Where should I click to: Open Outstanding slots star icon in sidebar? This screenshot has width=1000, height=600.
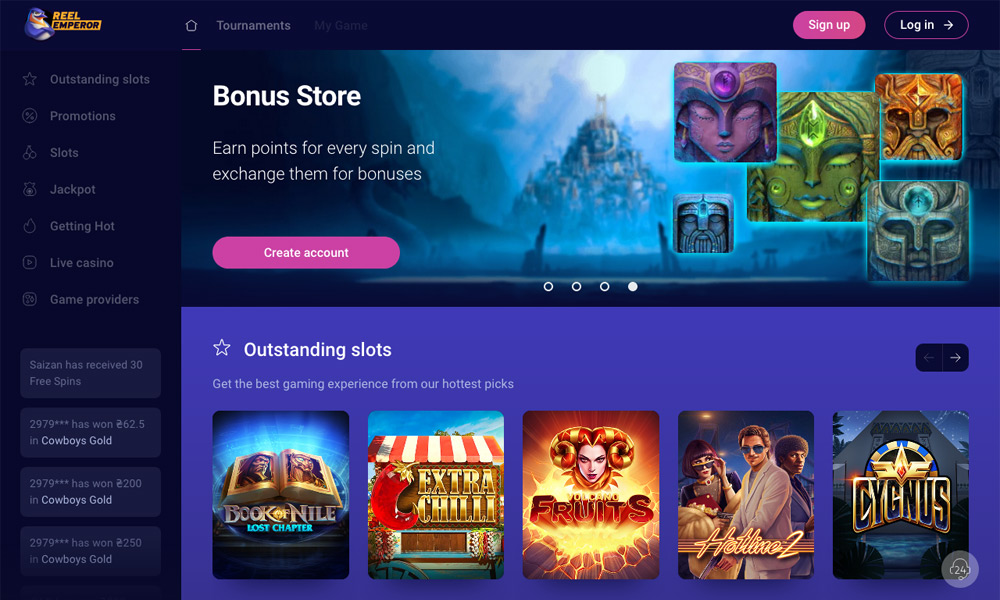click(29, 79)
